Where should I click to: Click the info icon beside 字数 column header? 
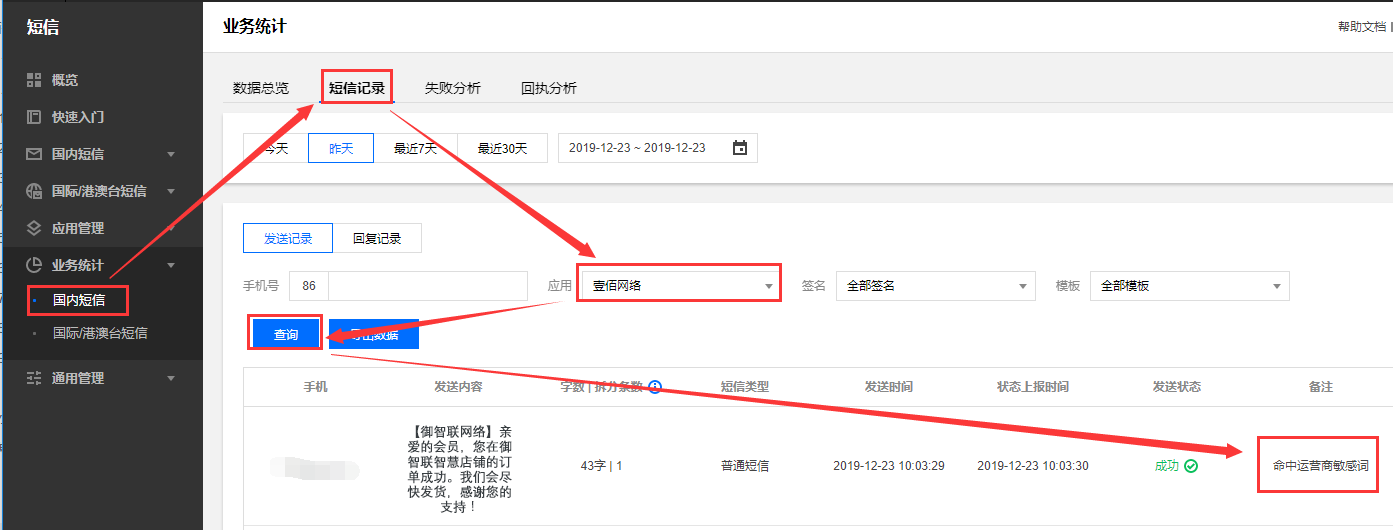point(655,387)
